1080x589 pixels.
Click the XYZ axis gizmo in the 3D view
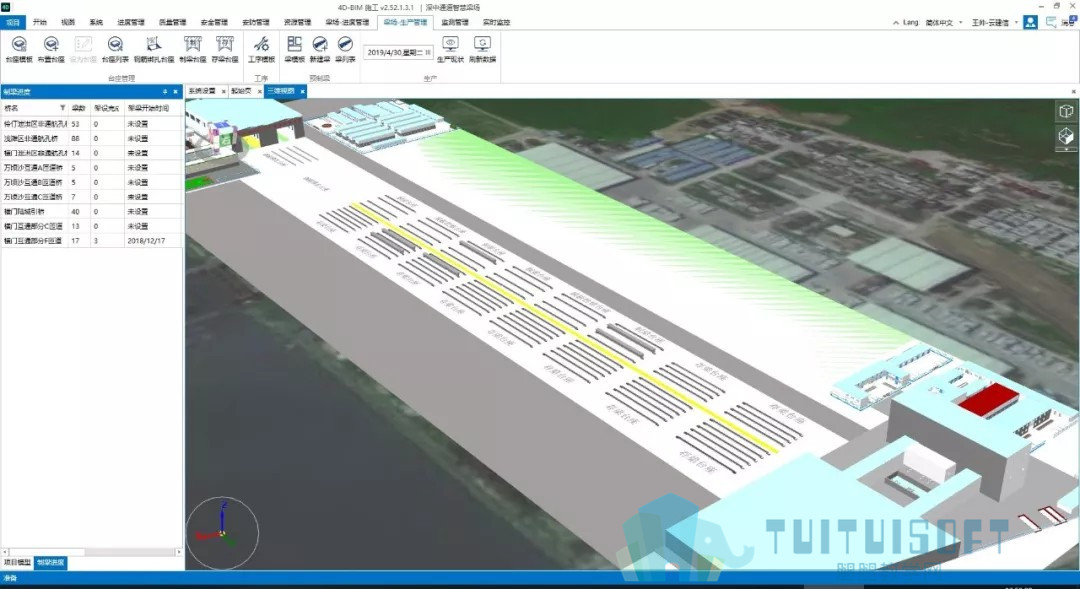[x=222, y=532]
